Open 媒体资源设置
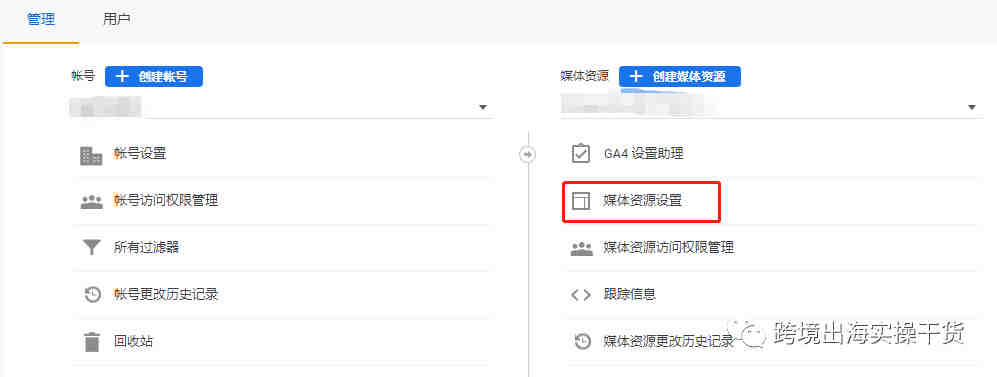 pyautogui.click(x=642, y=201)
